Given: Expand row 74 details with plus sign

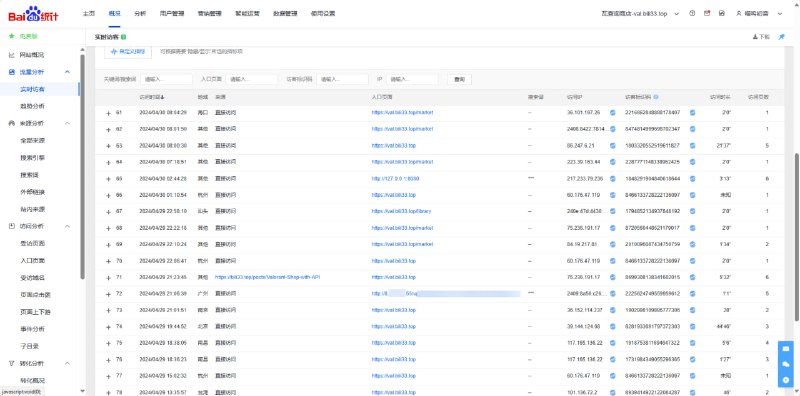Looking at the screenshot, I should [x=108, y=327].
